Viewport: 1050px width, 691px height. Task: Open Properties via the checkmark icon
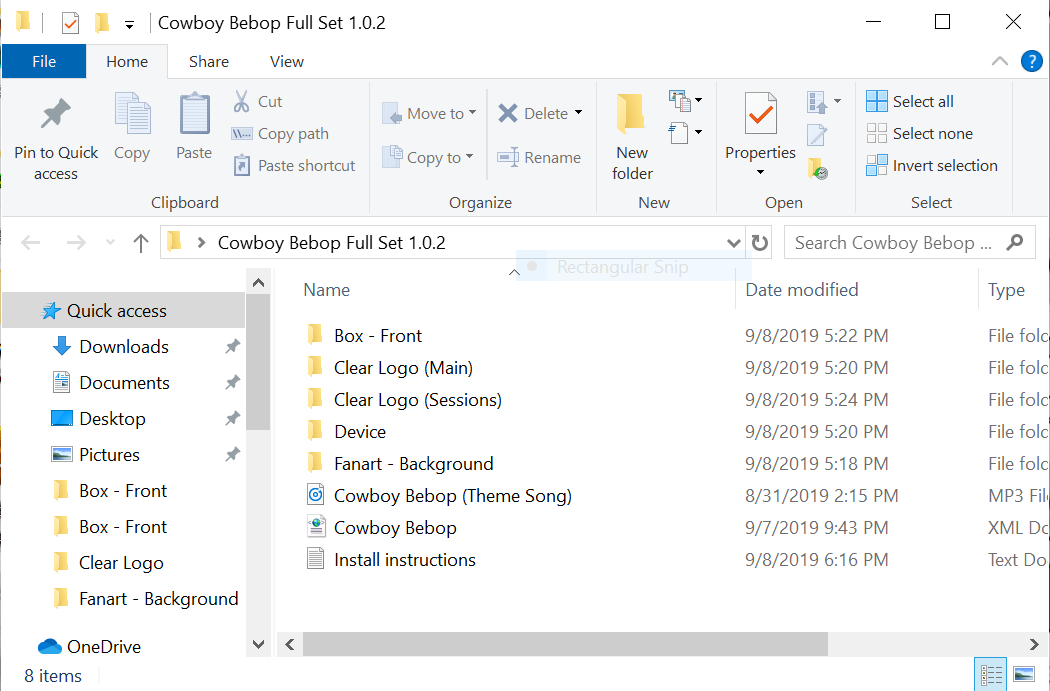point(760,115)
